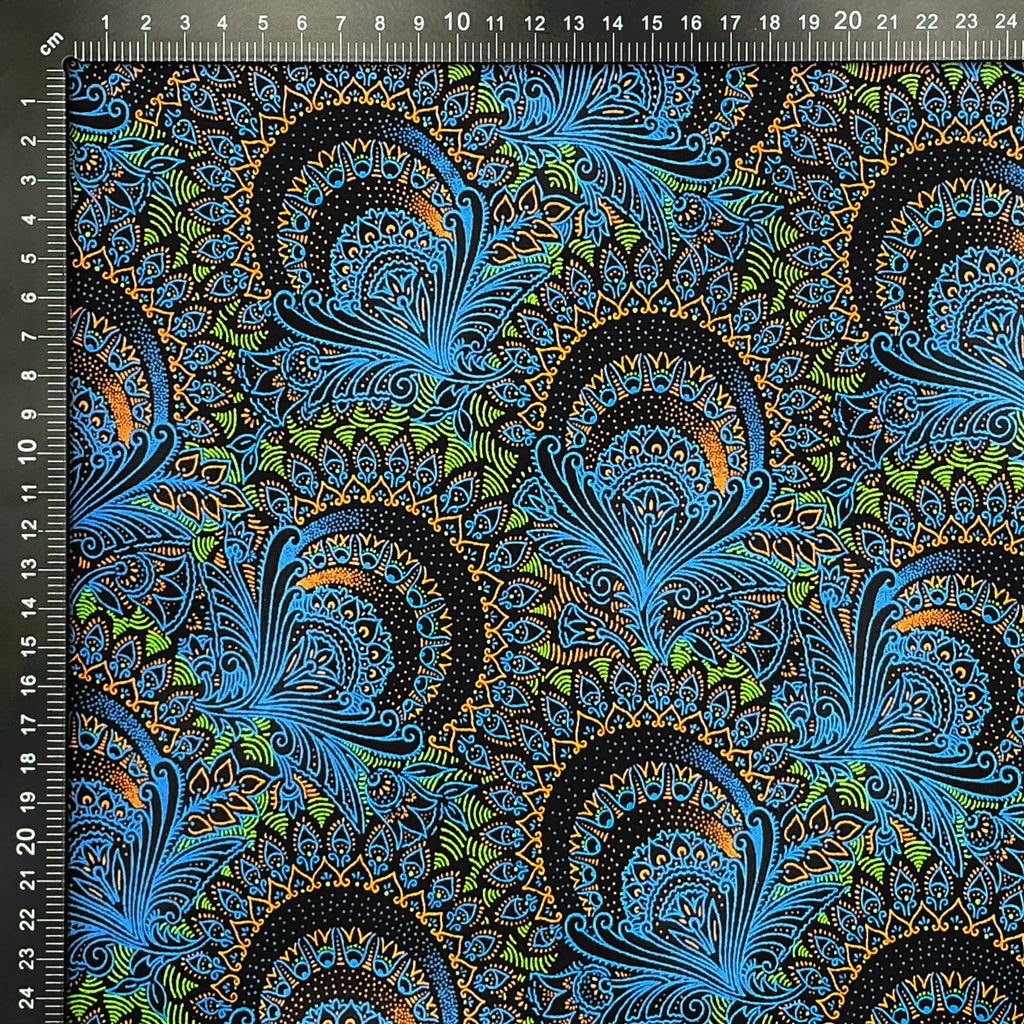Click number 13 on the vertical ruler

pos(29,569)
